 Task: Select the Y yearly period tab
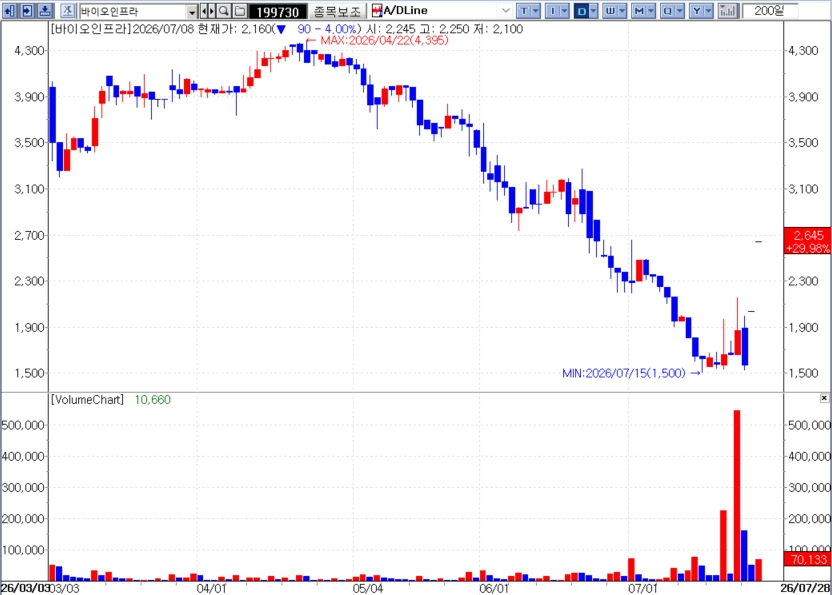[696, 11]
